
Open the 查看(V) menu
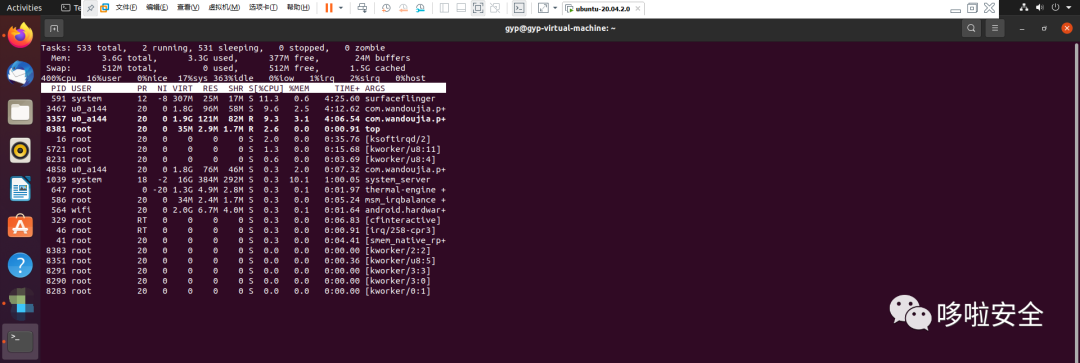188,8
